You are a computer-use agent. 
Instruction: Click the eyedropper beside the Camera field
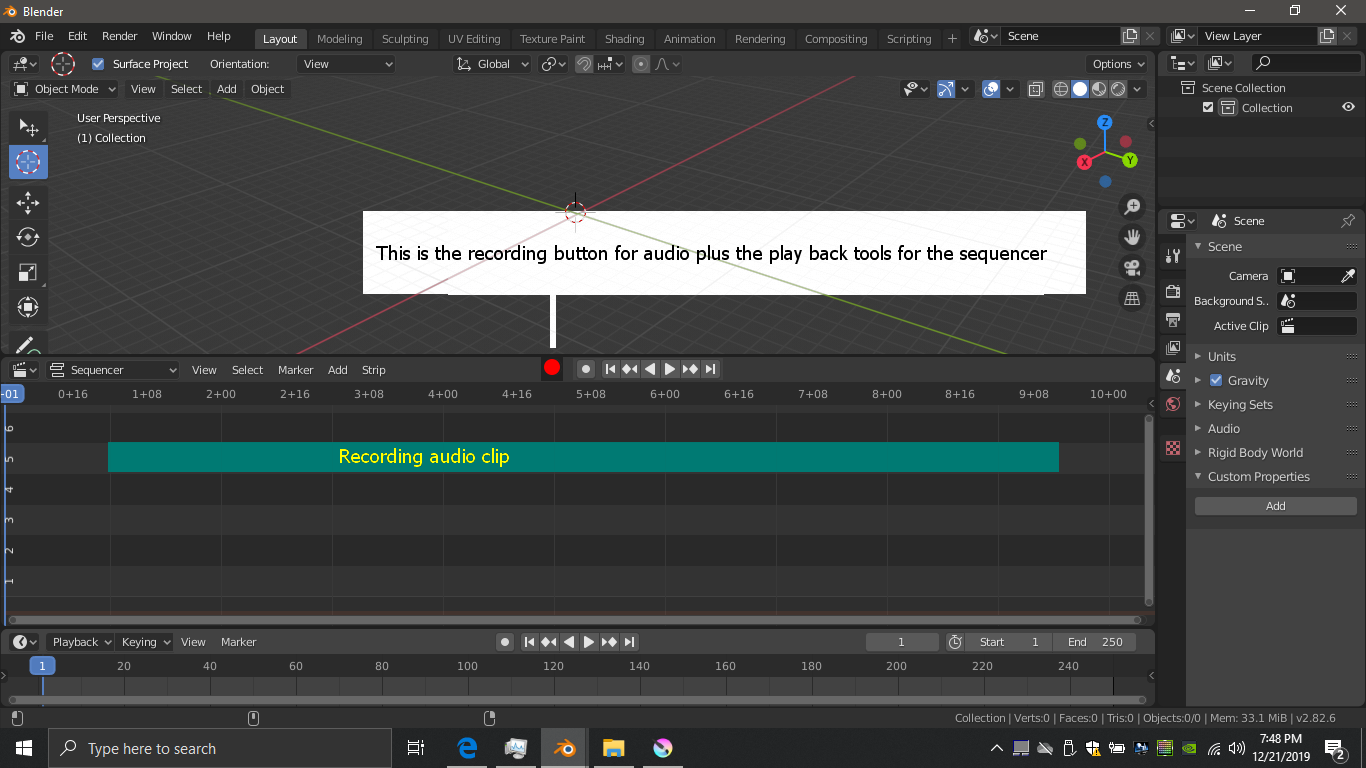tap(1347, 276)
